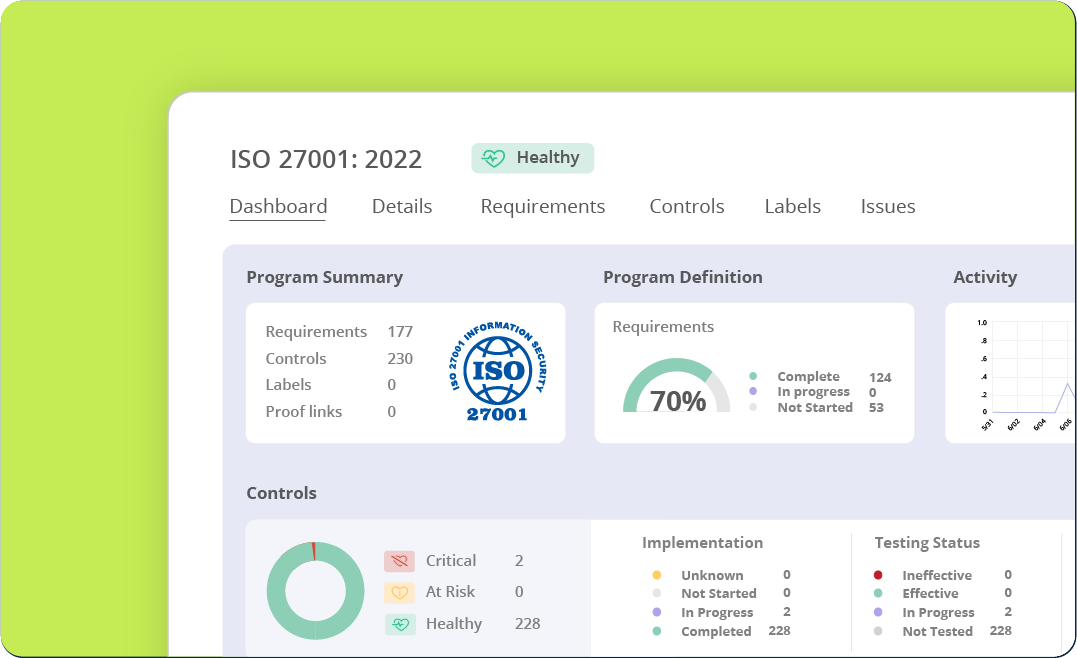Click the purple In progress legend dot
This screenshot has width=1077, height=658.
(753, 392)
